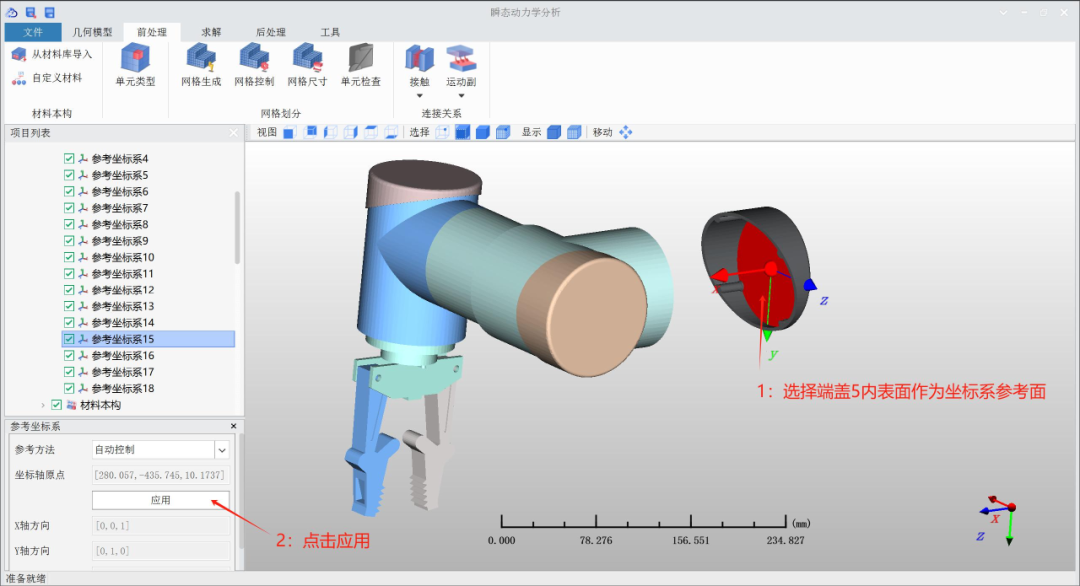
Task: Uncheck the 材料本构 tree checkbox
Action: click(56, 405)
